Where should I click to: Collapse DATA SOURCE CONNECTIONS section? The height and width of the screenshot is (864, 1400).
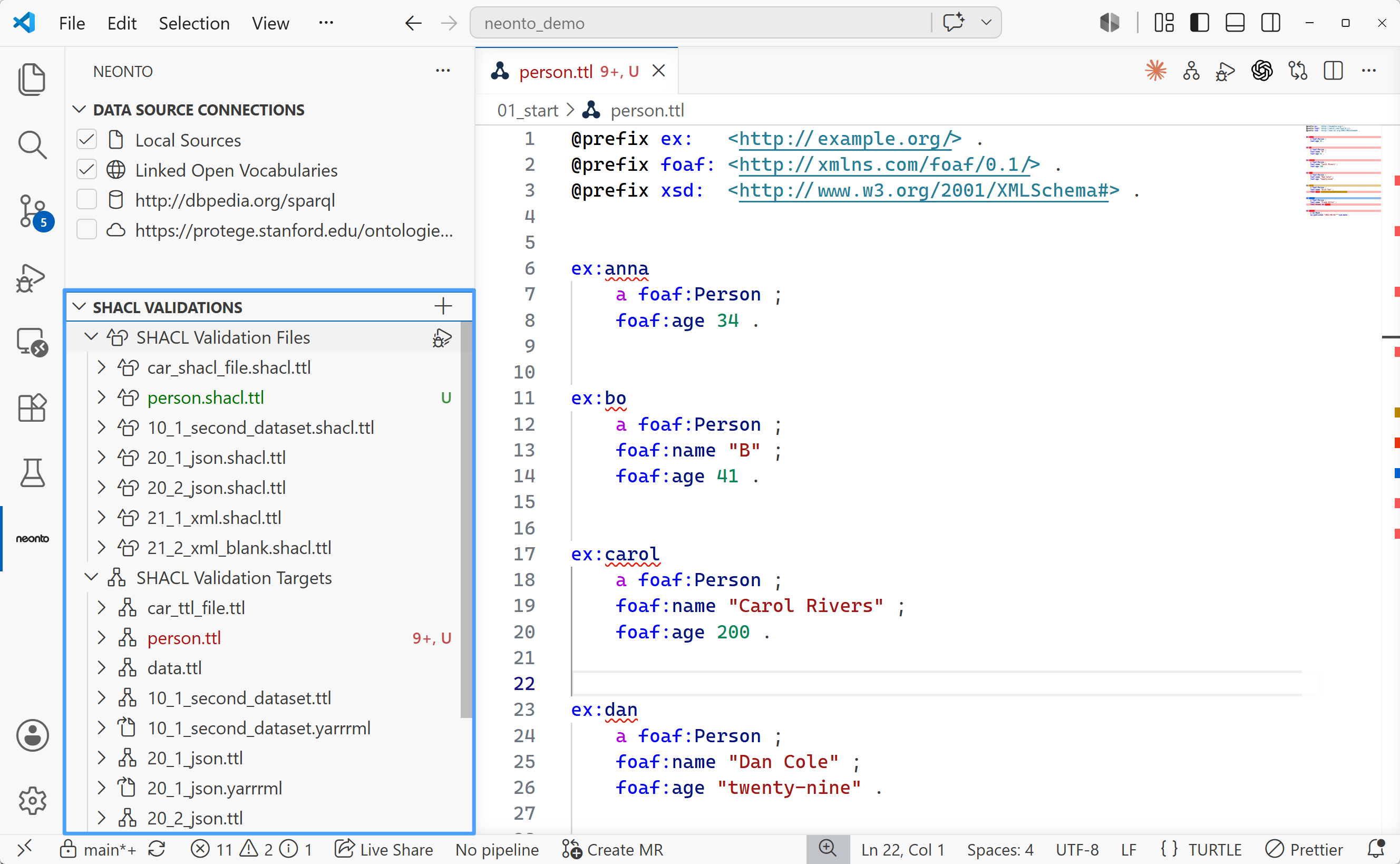pyautogui.click(x=80, y=109)
